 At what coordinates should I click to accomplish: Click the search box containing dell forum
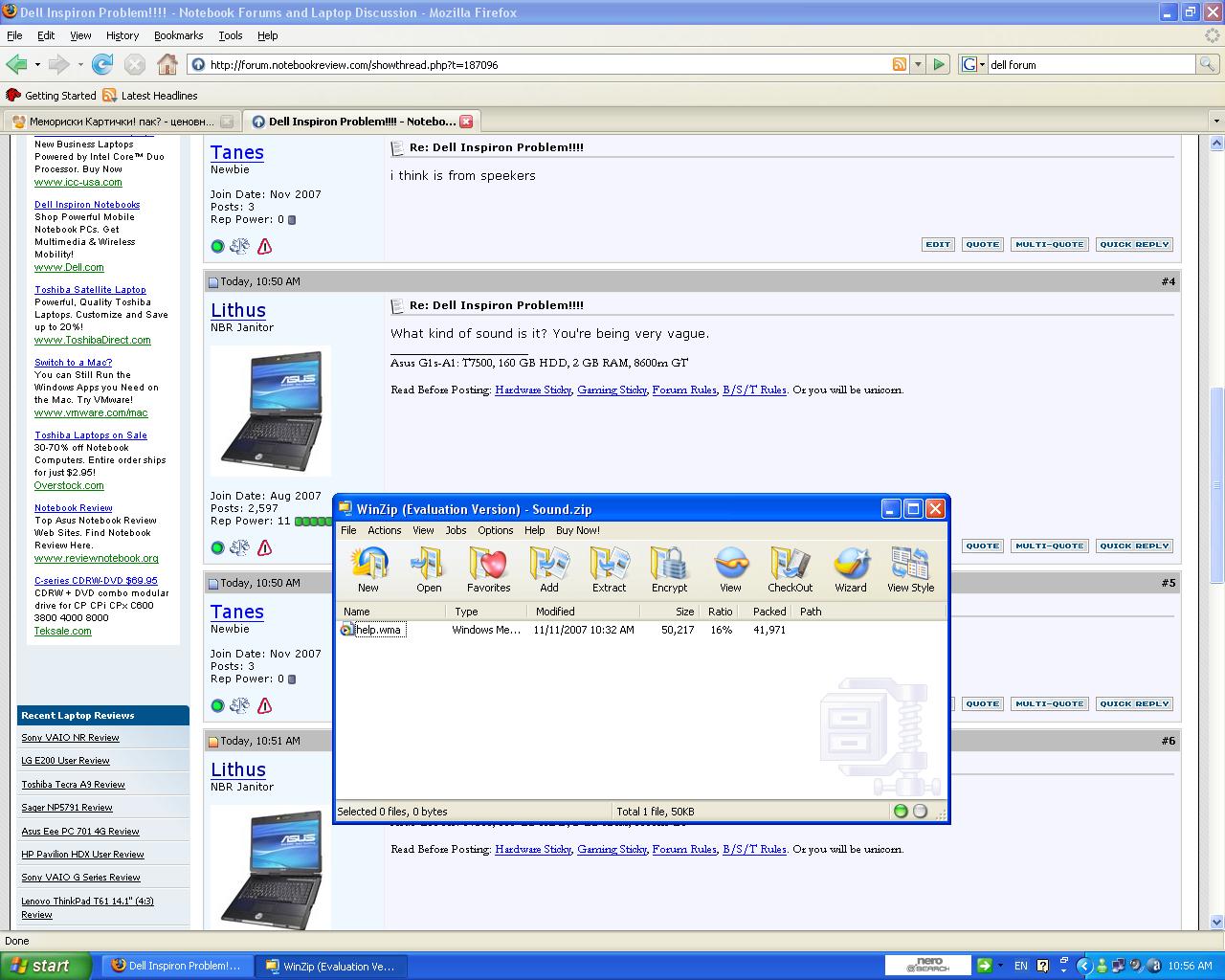1091,65
